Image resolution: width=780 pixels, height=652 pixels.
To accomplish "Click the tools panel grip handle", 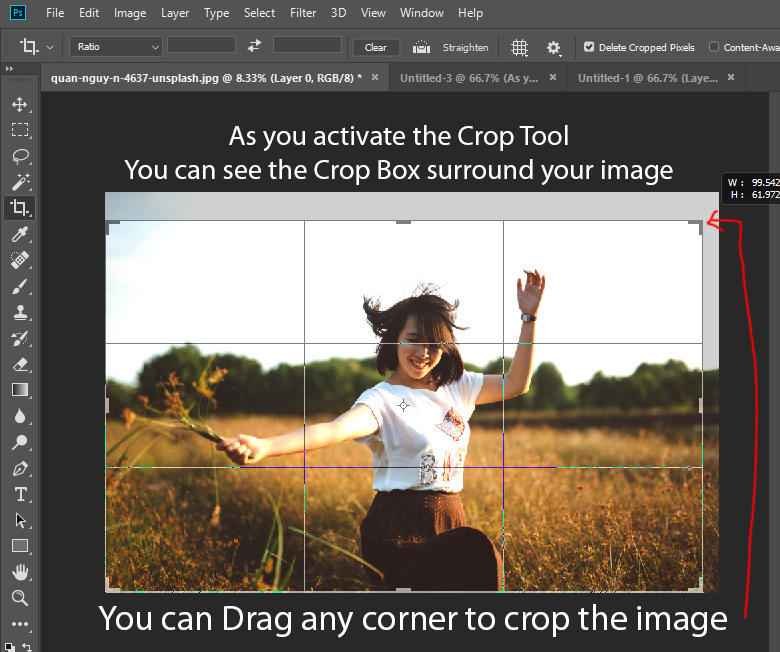I will point(19,80).
